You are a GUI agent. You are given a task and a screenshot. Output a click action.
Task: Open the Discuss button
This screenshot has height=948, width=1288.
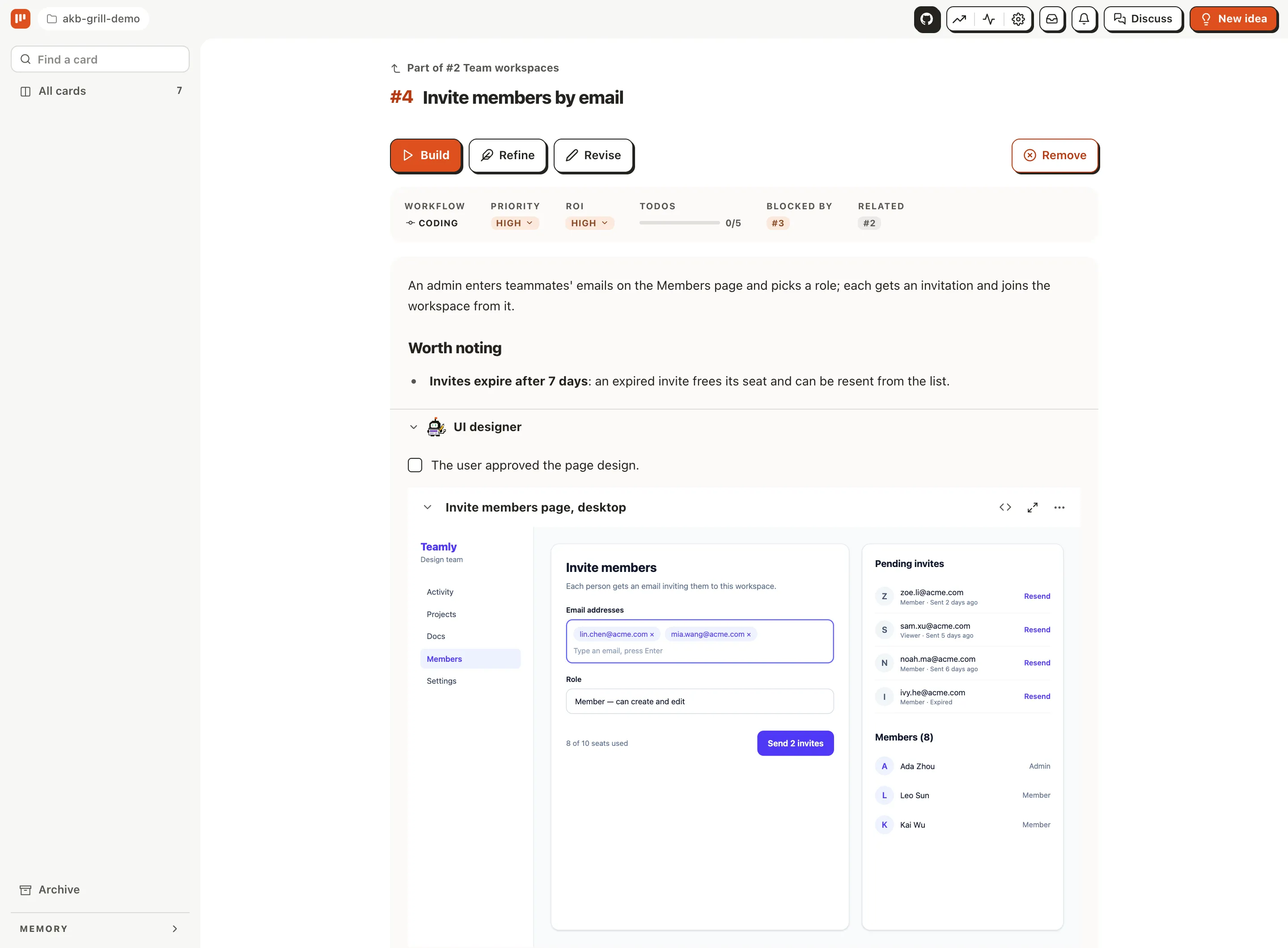point(1143,19)
